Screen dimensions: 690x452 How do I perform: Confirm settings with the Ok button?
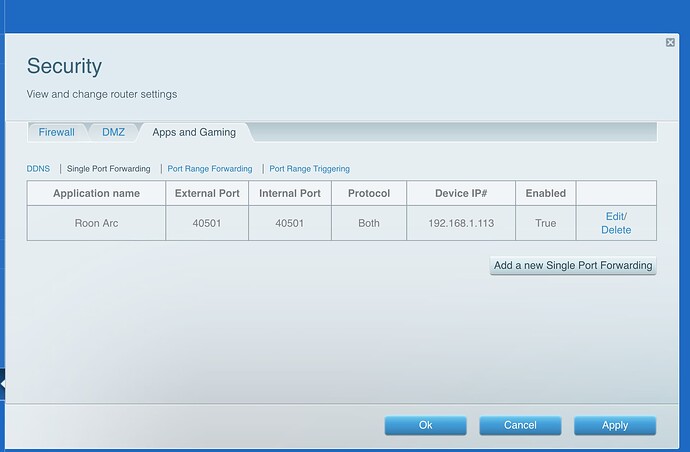(x=426, y=425)
